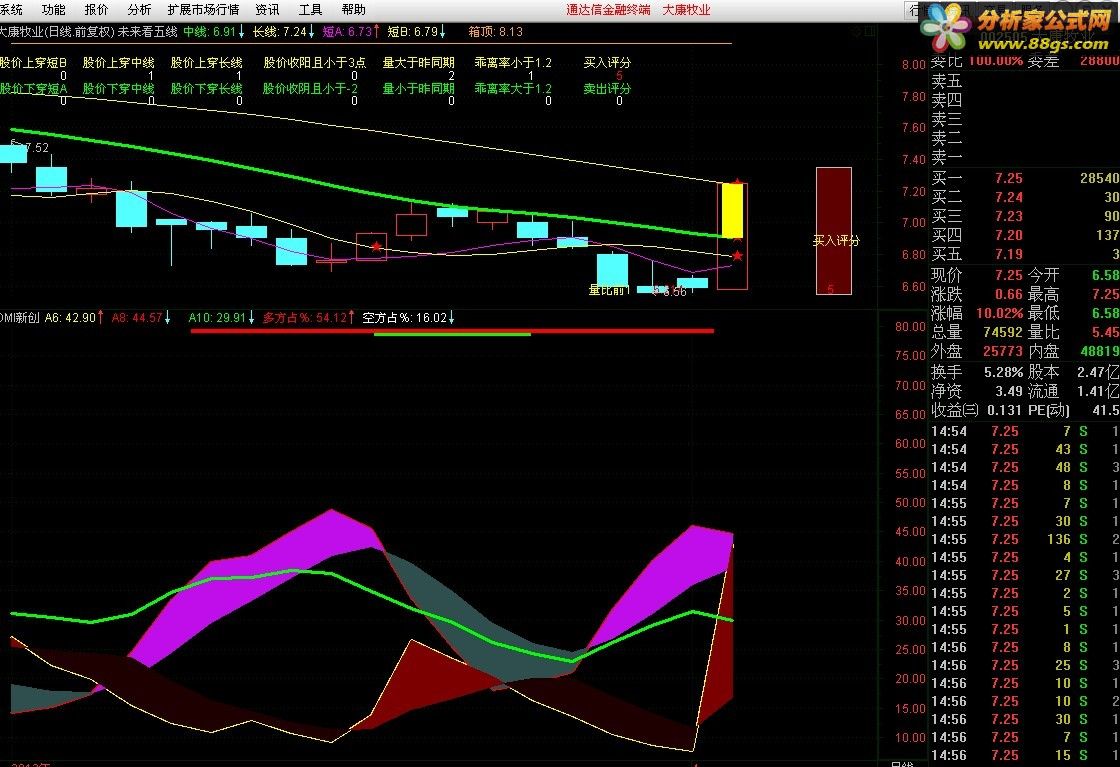The width and height of the screenshot is (1120, 767).
Task: Click the 空方占%: 16.02 value
Action: click(409, 318)
